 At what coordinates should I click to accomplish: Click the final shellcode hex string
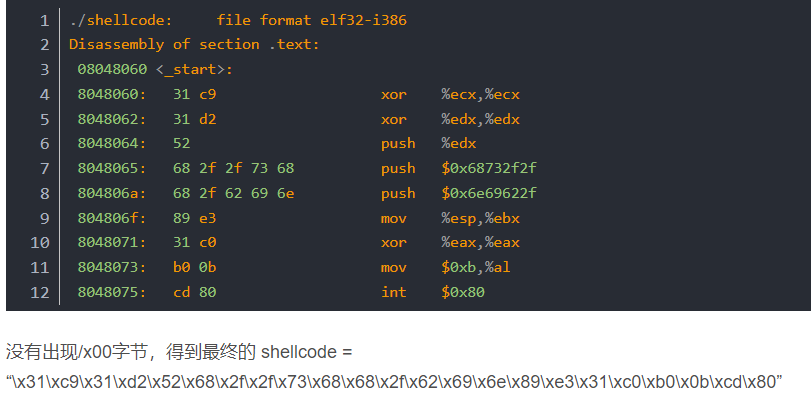[394, 382]
